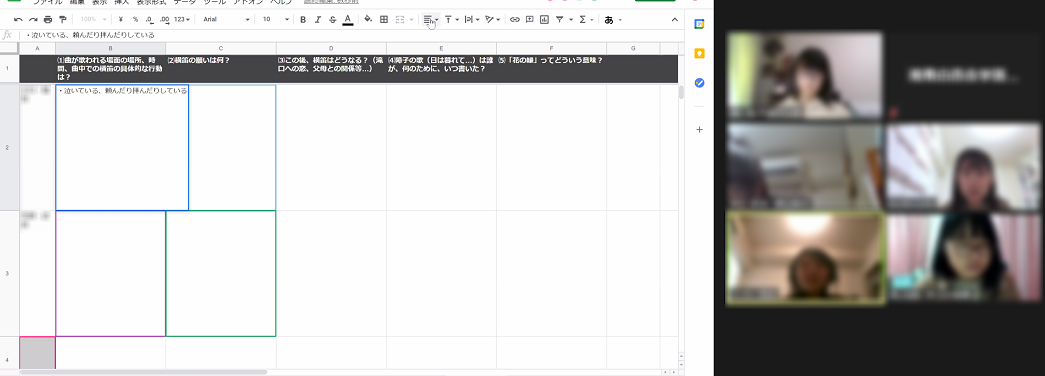Select the video tile showing a ceiling

point(805,167)
